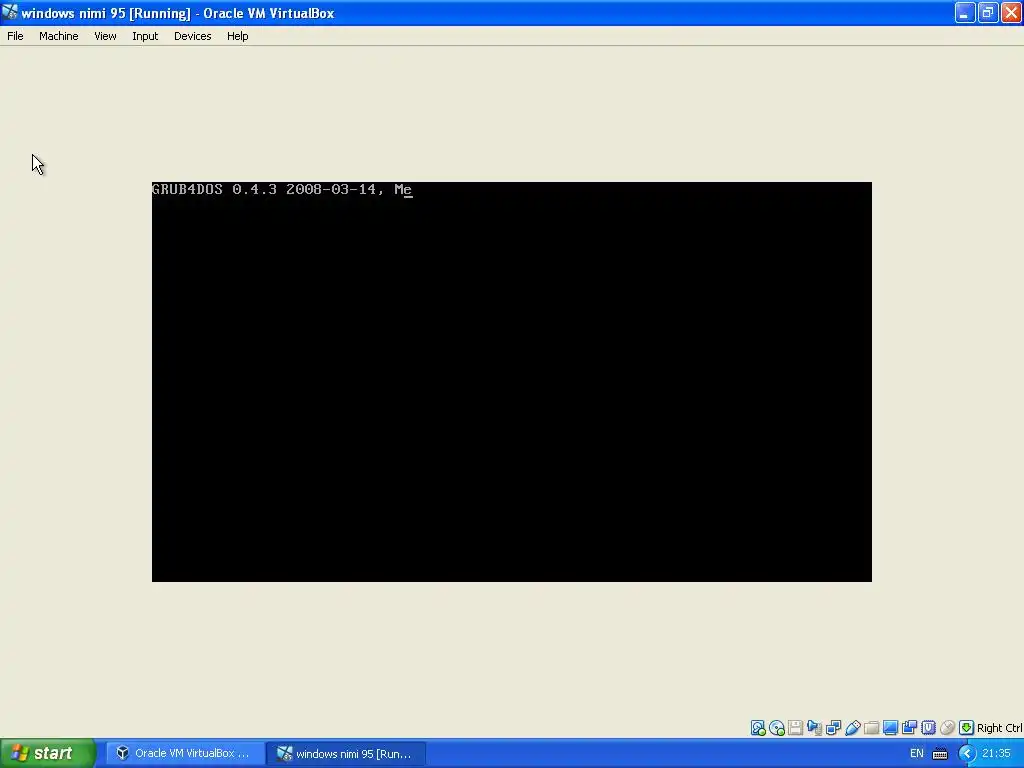
Task: Click the optical disc status icon
Action: [776, 728]
